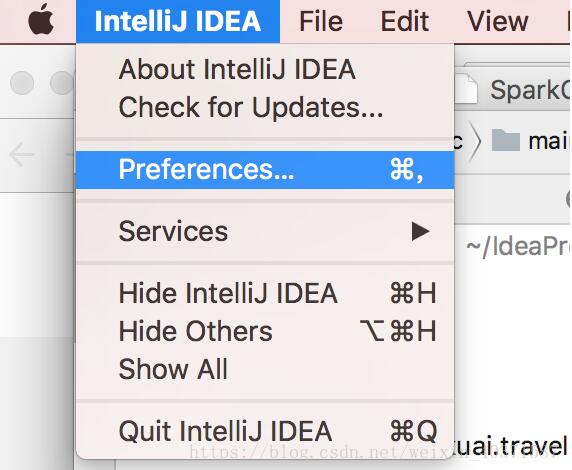Choose Check for Updates...
Image resolution: width=572 pixels, height=470 pixels.
(265, 107)
